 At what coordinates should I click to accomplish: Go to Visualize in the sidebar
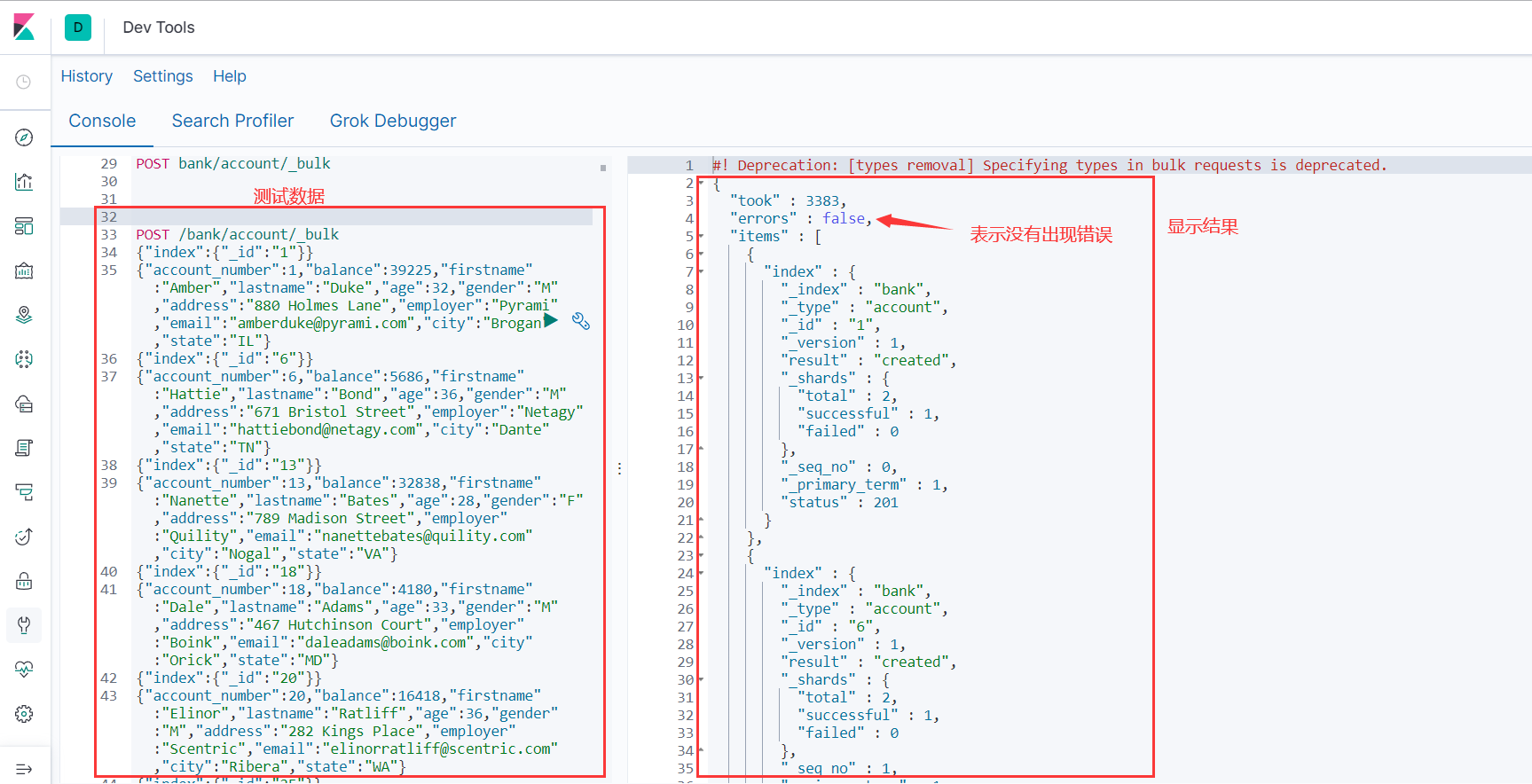(x=24, y=182)
